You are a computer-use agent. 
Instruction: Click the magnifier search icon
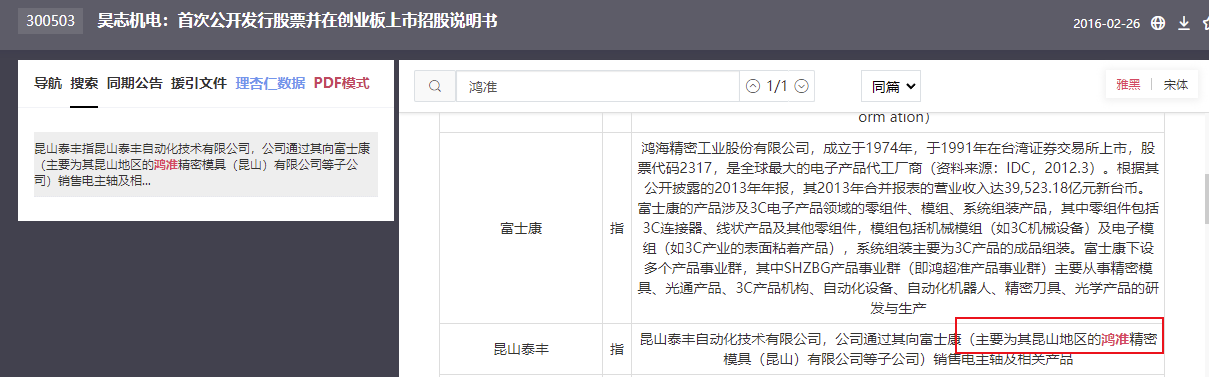click(435, 87)
